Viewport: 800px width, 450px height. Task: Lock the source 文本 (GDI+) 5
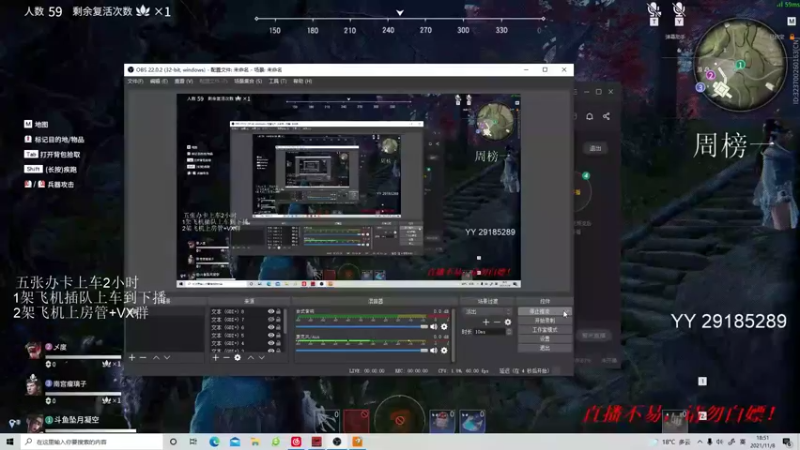tap(279, 335)
